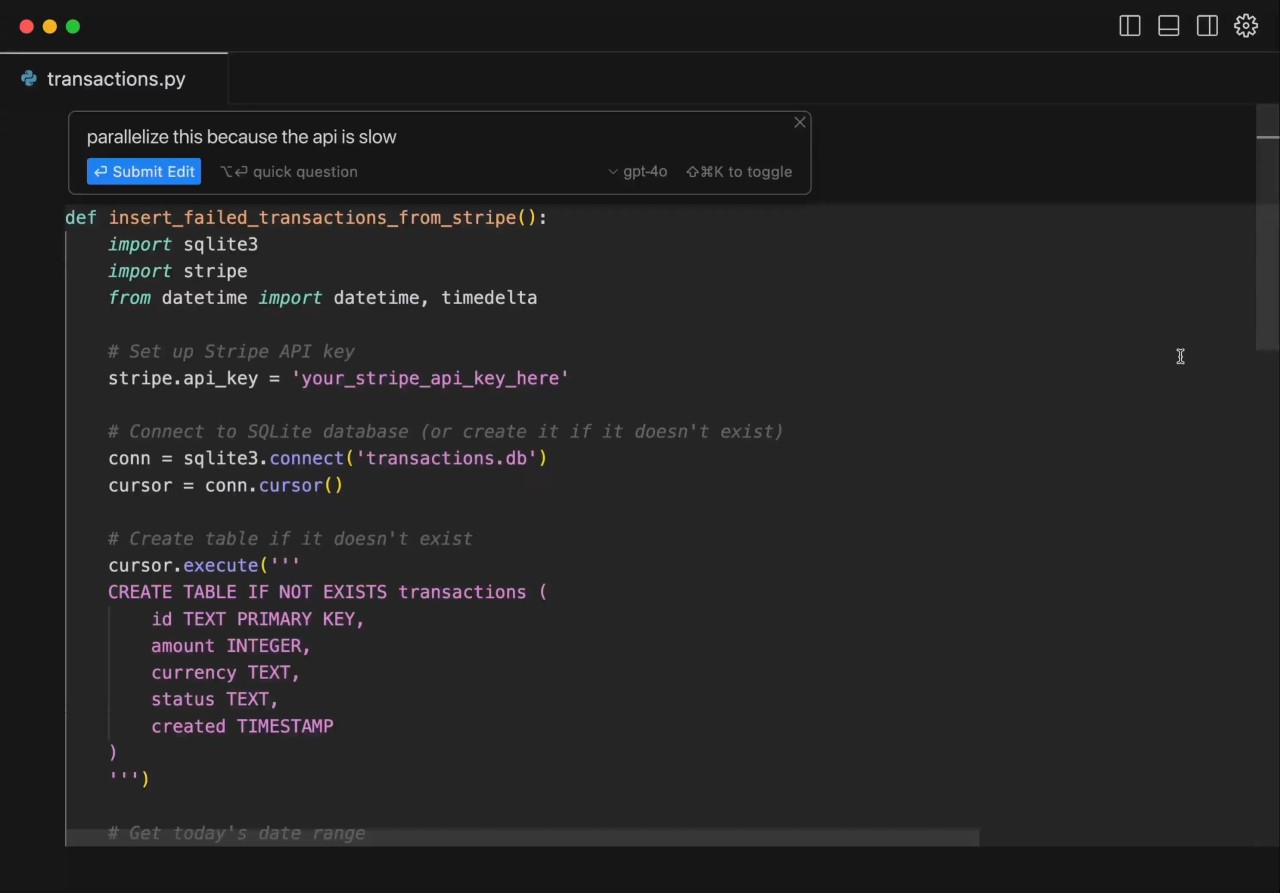Switch to quick question mode
Image resolution: width=1280 pixels, height=893 pixels.
coord(288,171)
